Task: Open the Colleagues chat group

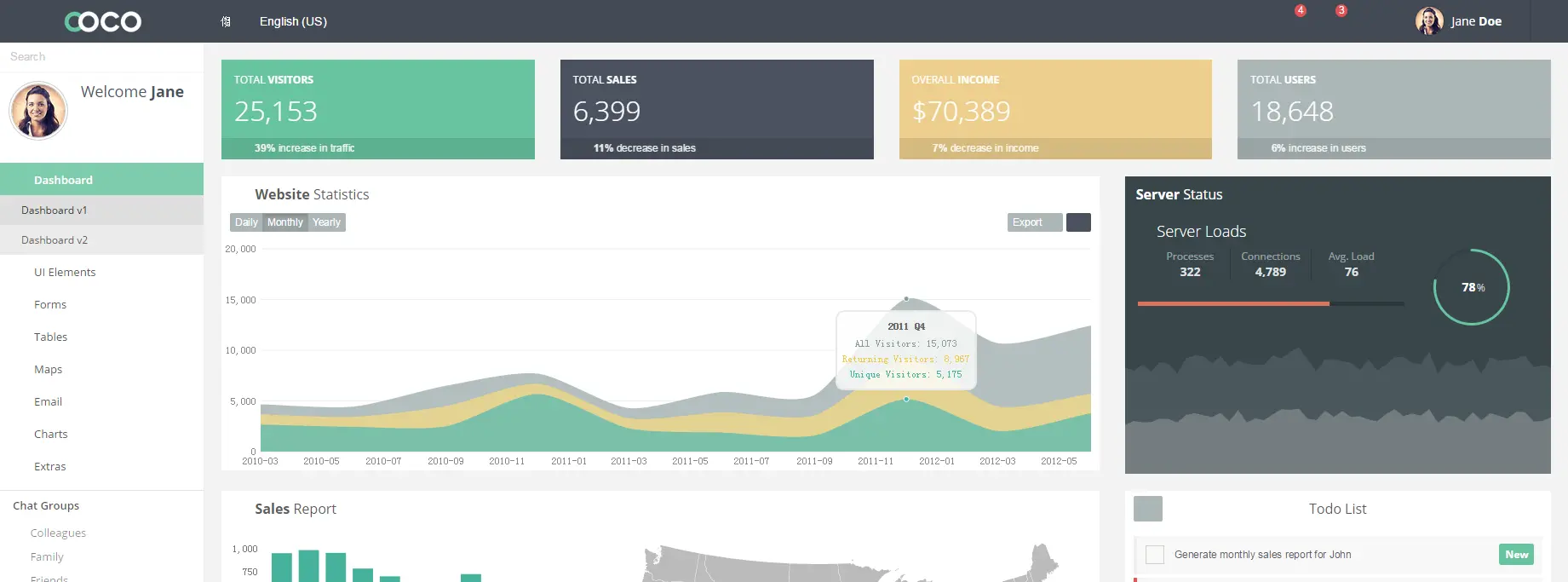Action: click(58, 533)
